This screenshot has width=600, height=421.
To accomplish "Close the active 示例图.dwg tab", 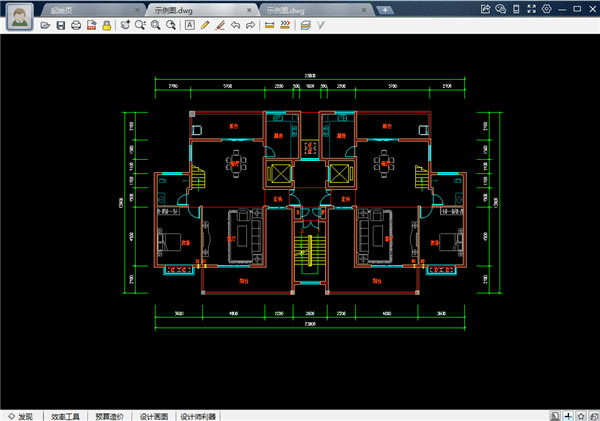I will click(248, 8).
